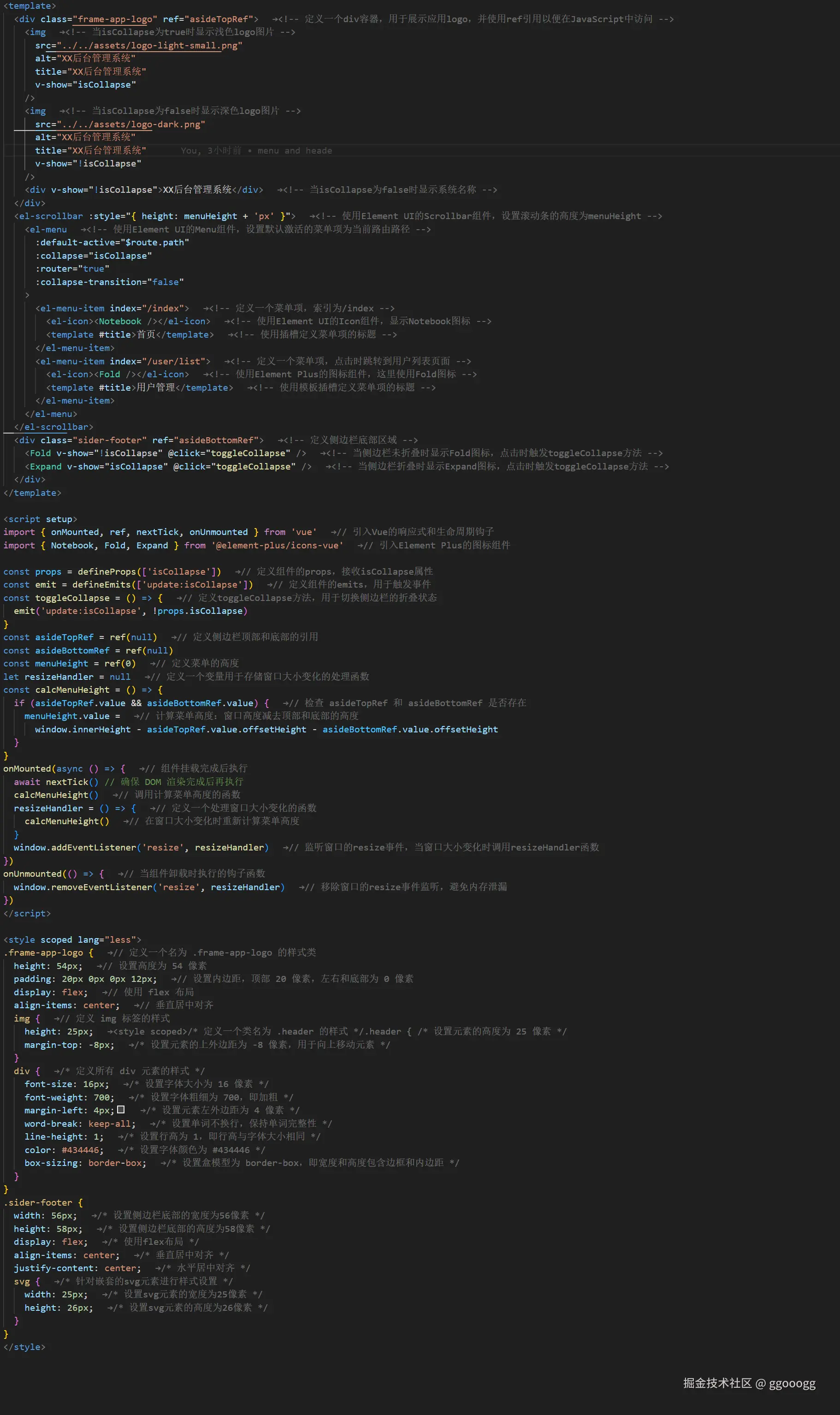
Task: Click the let resizeHandler = null line
Action: (67, 677)
